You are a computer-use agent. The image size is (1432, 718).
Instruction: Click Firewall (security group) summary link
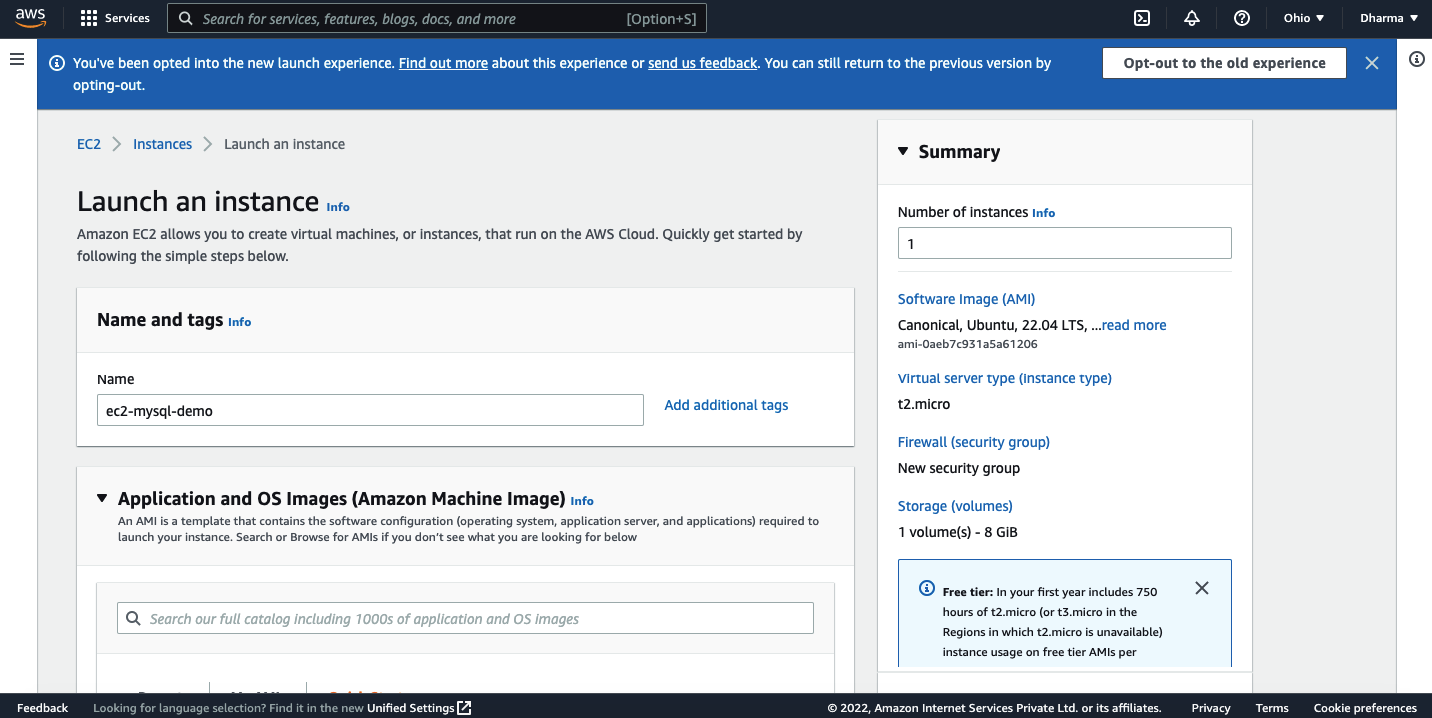[x=974, y=442]
